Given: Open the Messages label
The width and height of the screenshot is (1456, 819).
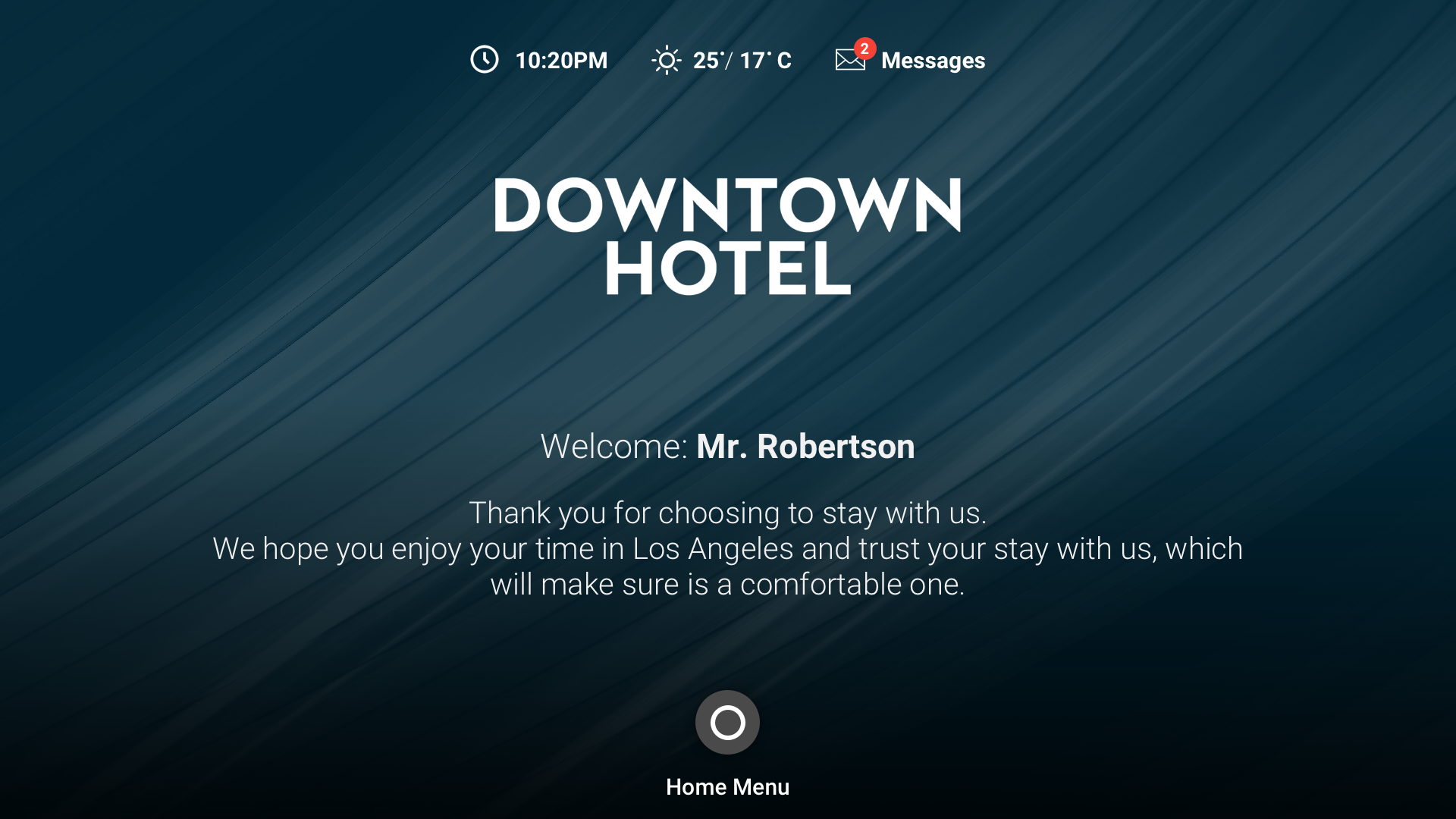Looking at the screenshot, I should (x=933, y=61).
